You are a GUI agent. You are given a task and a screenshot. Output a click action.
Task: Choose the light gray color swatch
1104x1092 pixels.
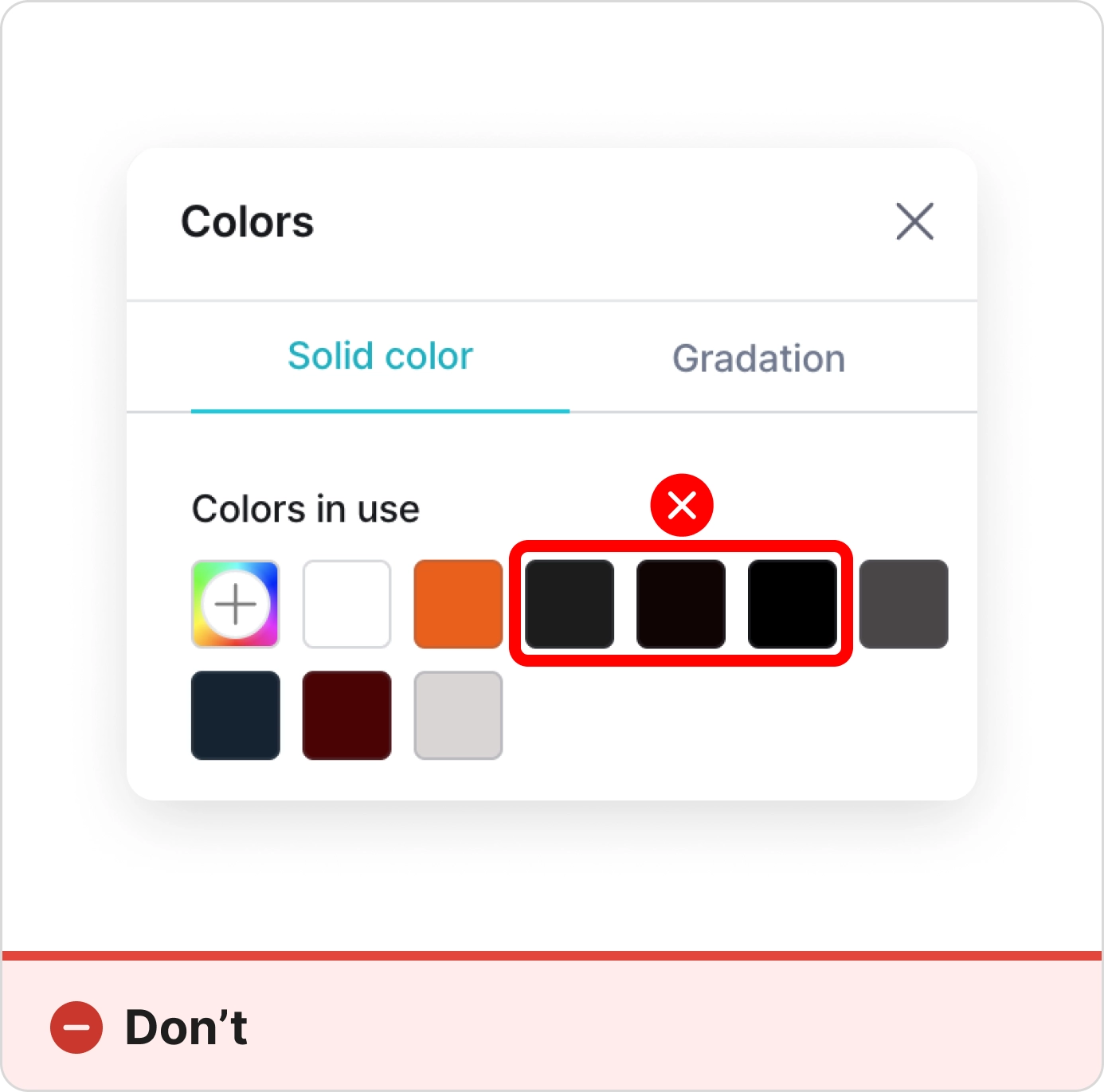click(458, 715)
